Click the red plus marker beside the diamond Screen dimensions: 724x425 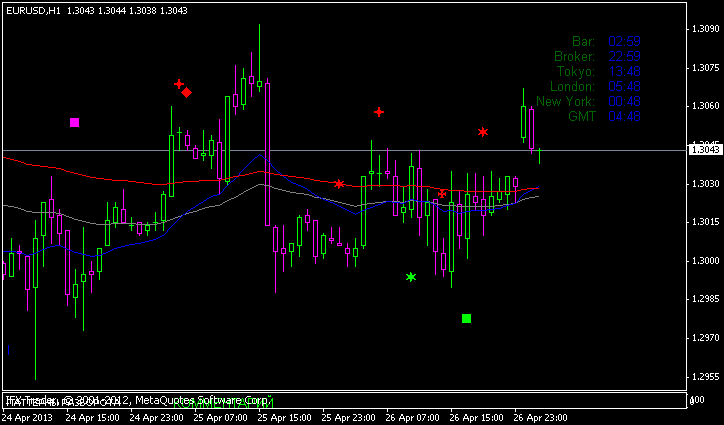coord(178,84)
